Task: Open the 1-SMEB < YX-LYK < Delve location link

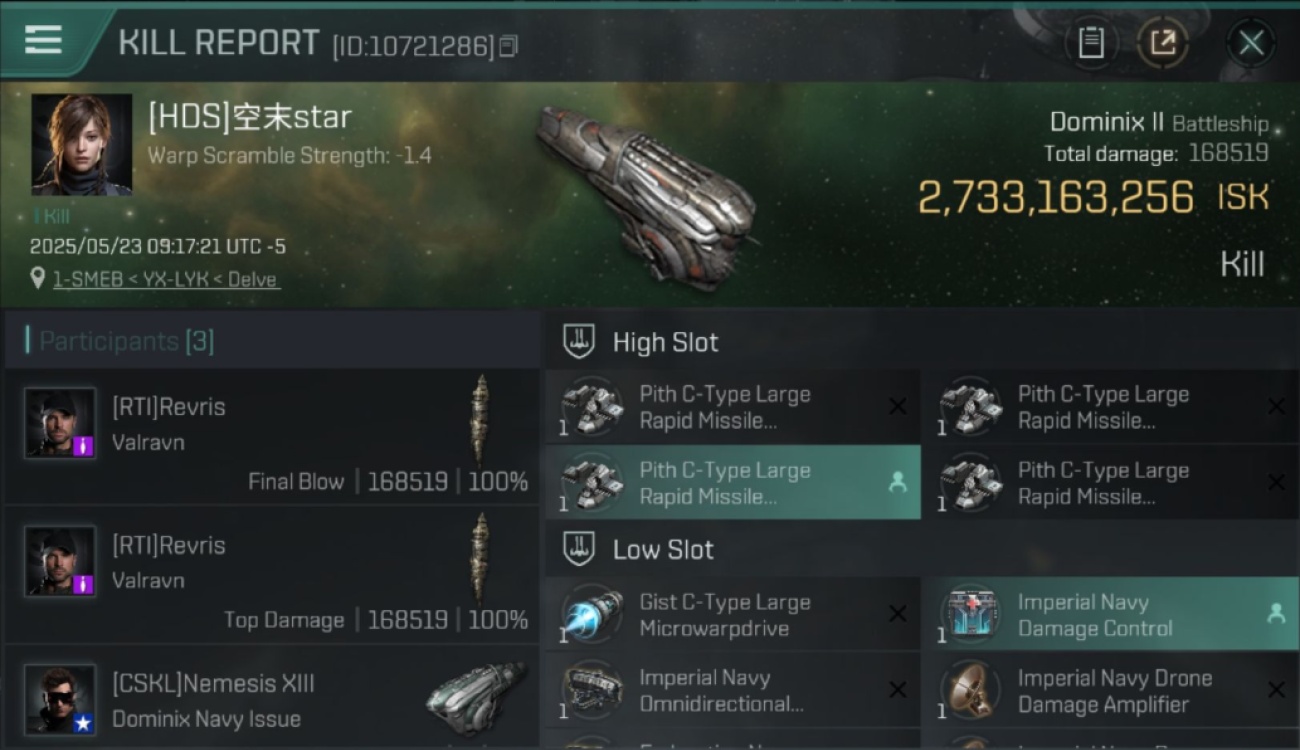Action: [166, 280]
